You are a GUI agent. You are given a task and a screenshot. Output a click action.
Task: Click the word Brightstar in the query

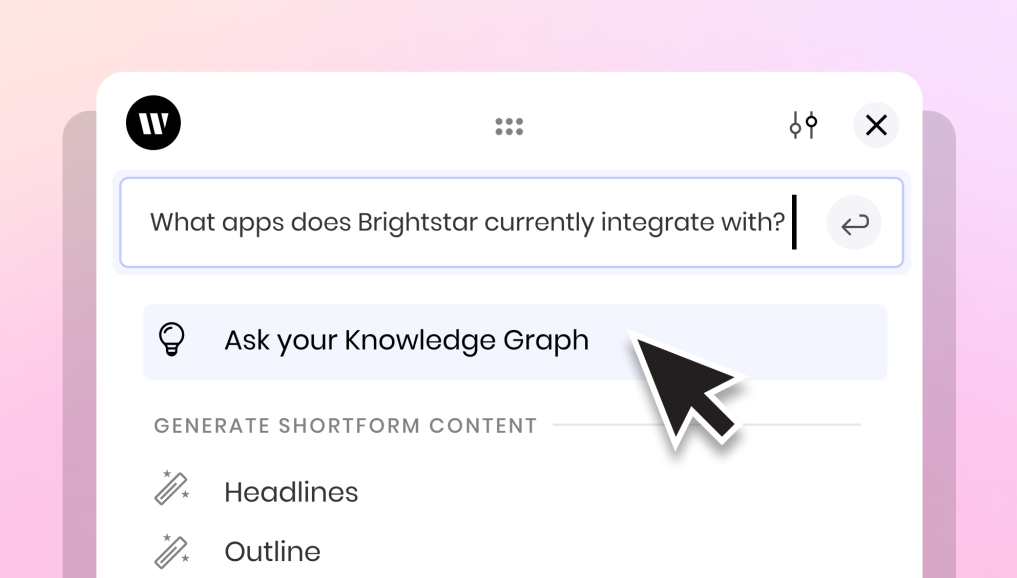418,223
